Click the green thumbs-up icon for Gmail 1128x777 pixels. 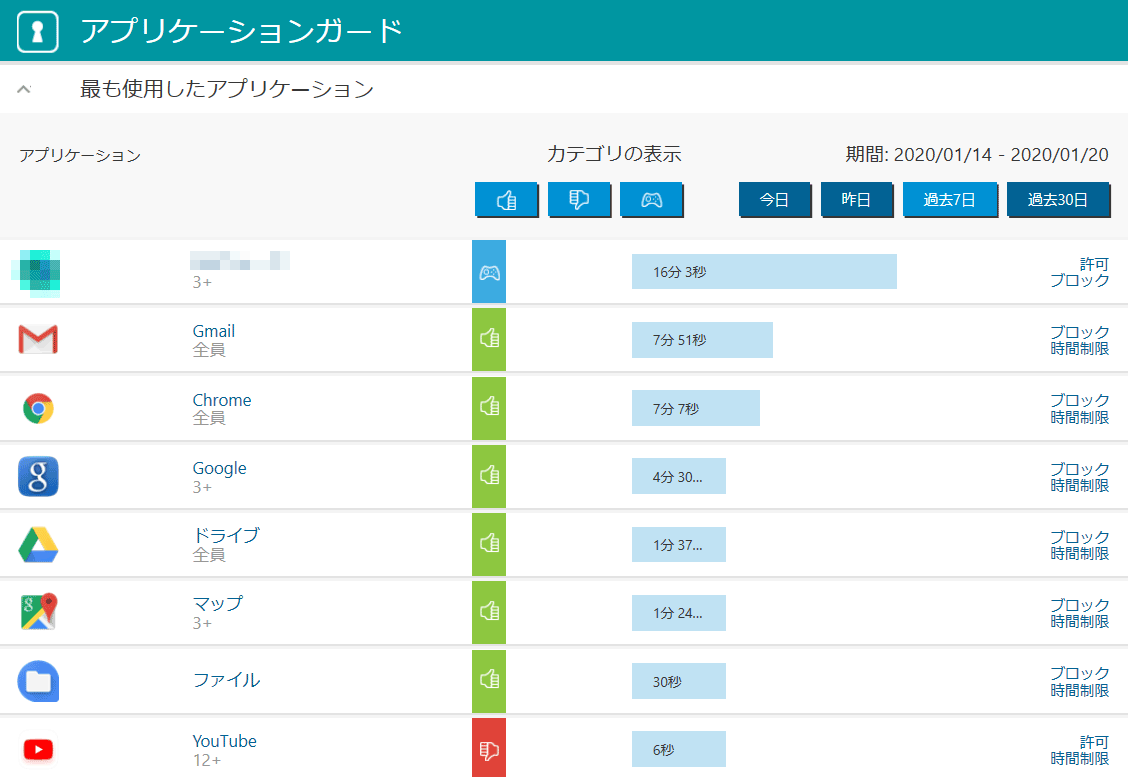point(489,340)
